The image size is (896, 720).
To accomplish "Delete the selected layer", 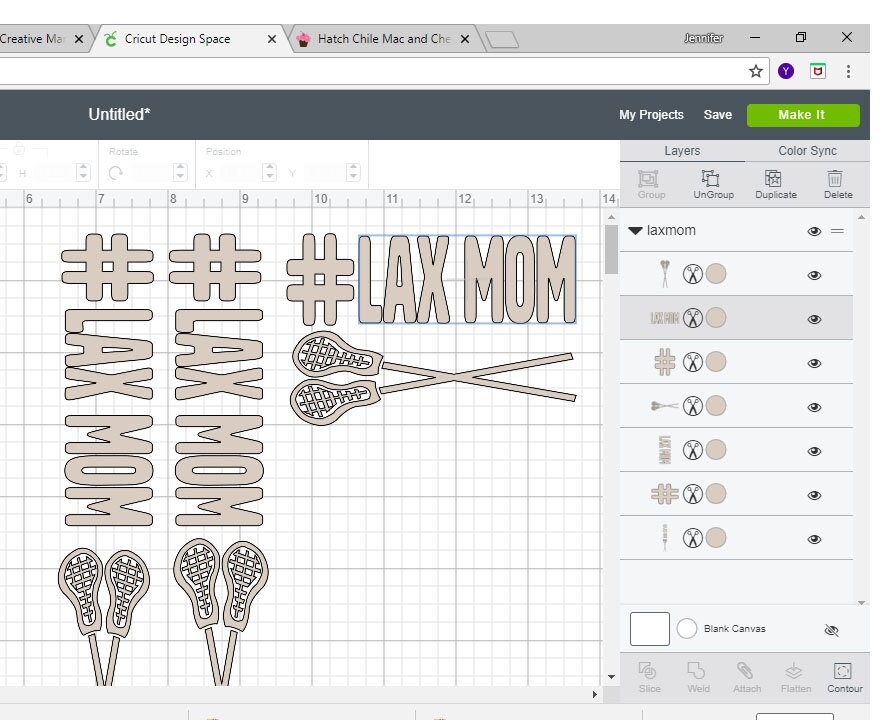I will tap(838, 183).
